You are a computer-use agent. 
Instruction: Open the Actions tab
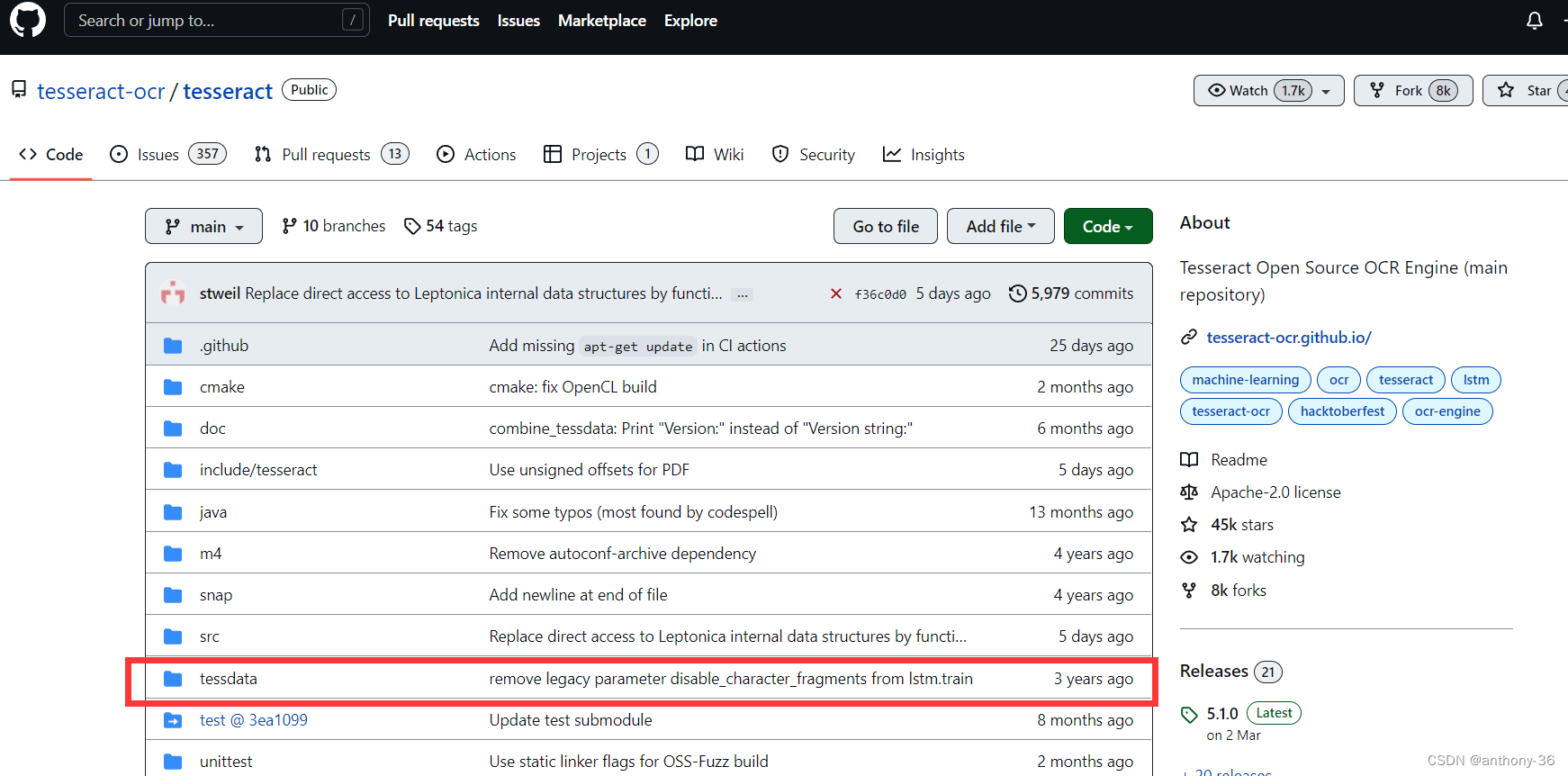coord(476,155)
